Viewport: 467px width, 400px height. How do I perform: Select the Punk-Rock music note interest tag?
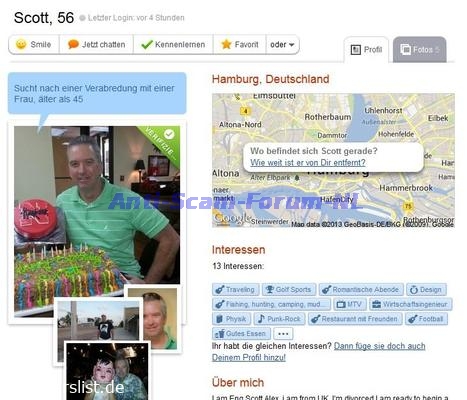click(x=279, y=319)
